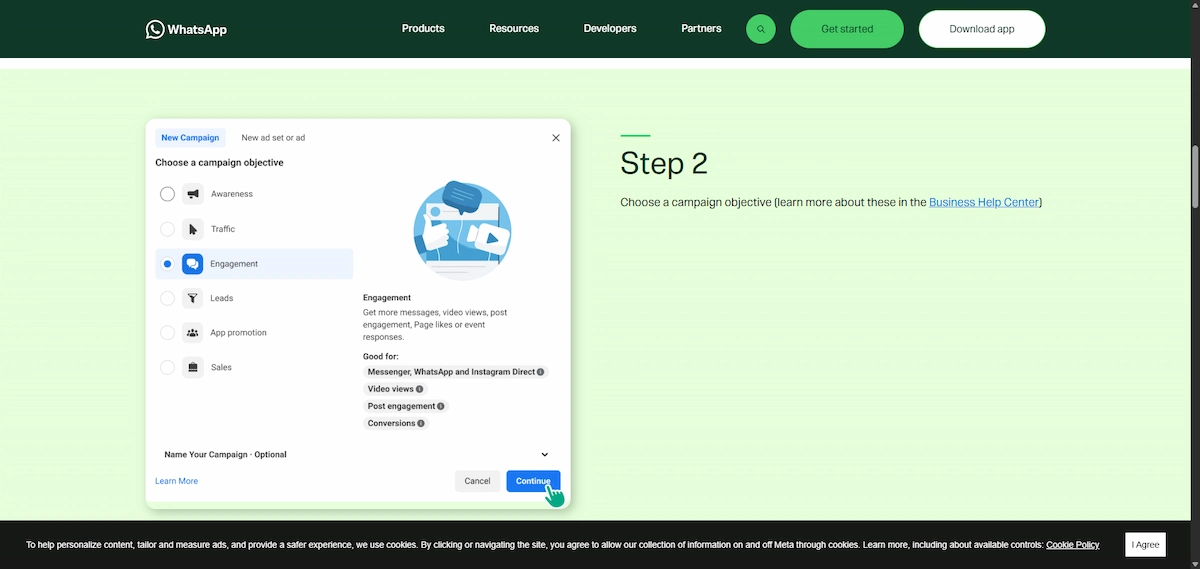Open the Partners menu
This screenshot has width=1200, height=569.
point(701,29)
